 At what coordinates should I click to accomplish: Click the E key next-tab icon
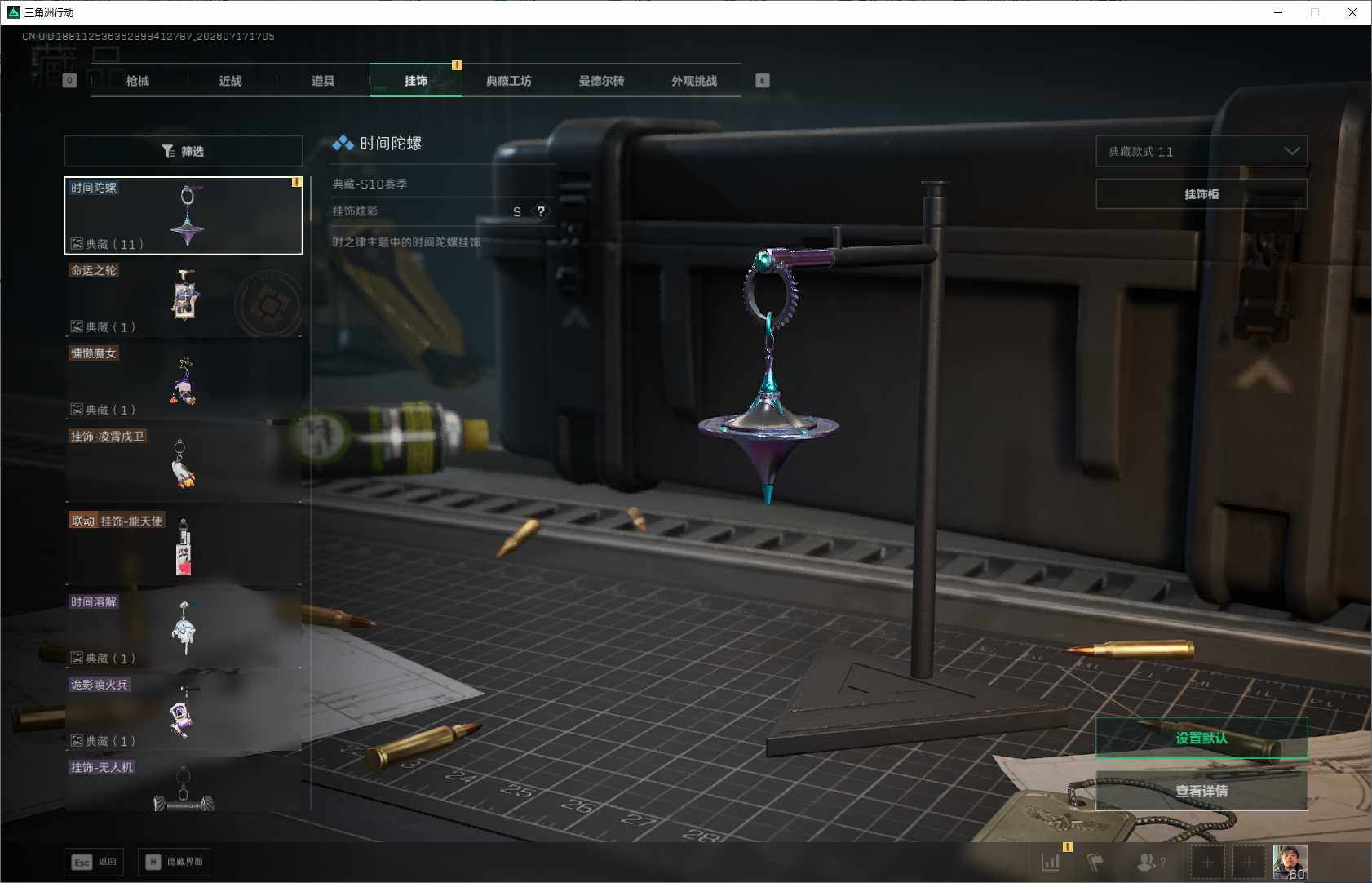coord(763,81)
